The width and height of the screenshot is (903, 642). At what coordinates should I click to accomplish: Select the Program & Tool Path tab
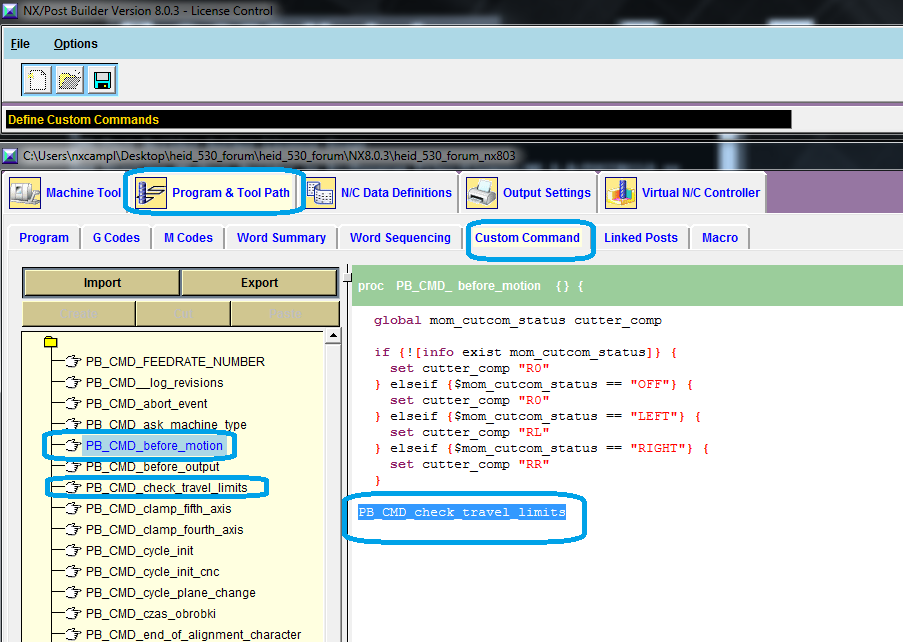(x=231, y=193)
